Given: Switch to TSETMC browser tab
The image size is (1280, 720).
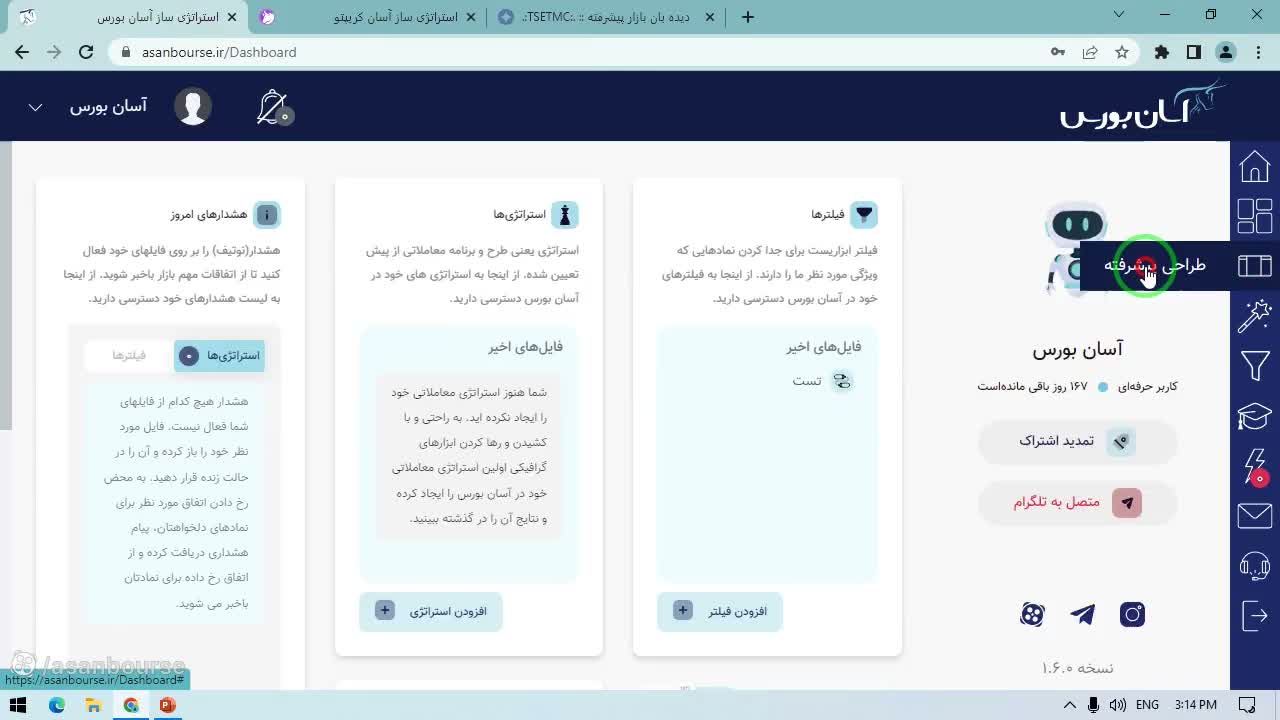Looking at the screenshot, I should pos(607,17).
